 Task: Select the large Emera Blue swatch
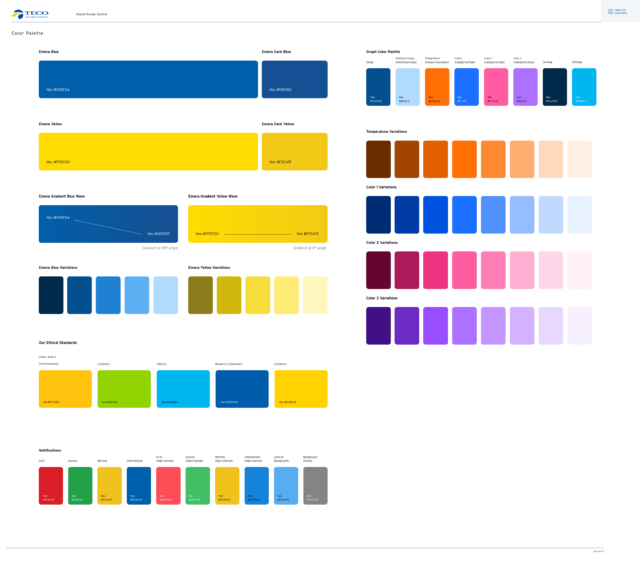tap(148, 79)
